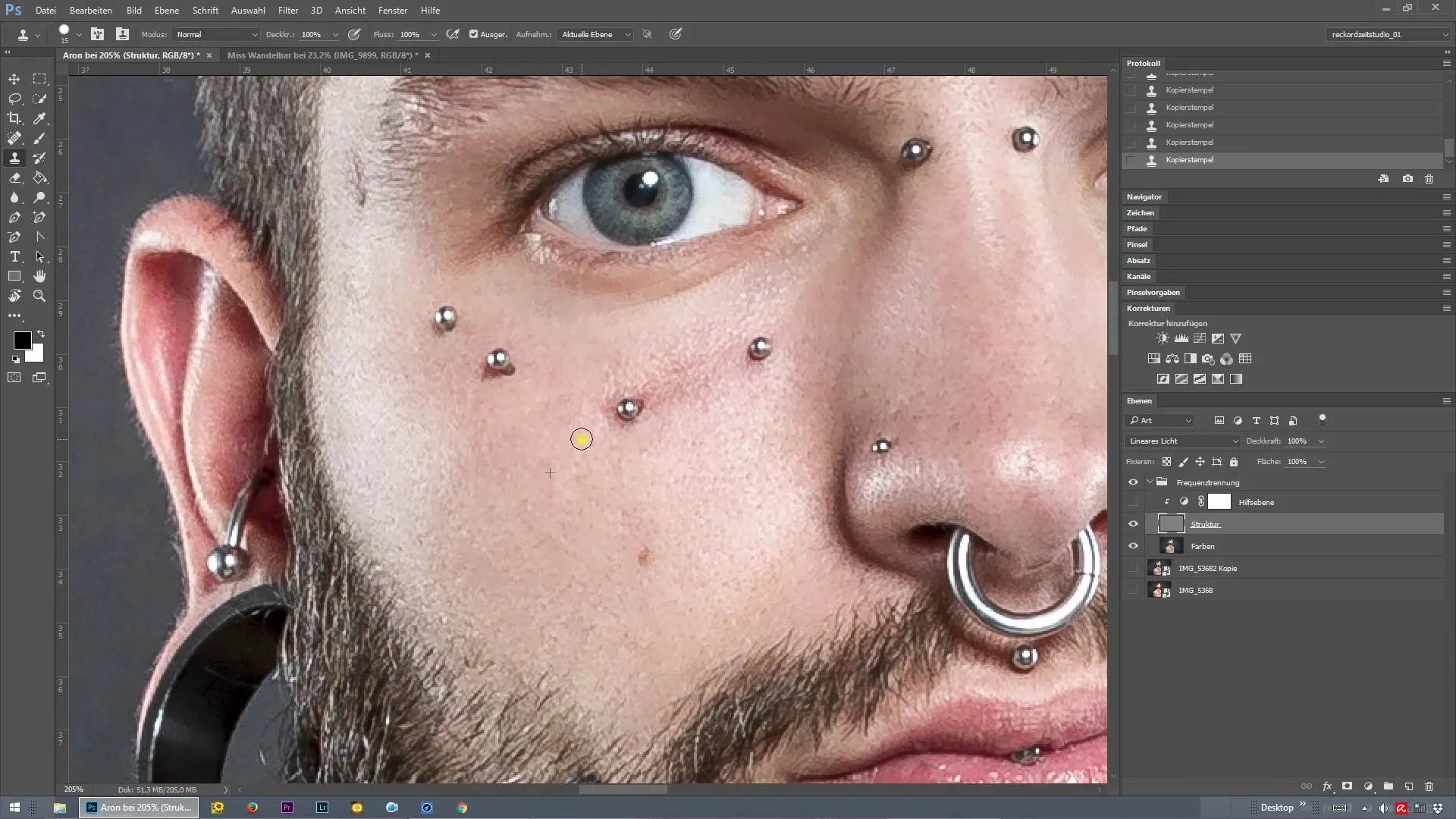Open the Ebene menu
The image size is (1456, 819).
167,11
